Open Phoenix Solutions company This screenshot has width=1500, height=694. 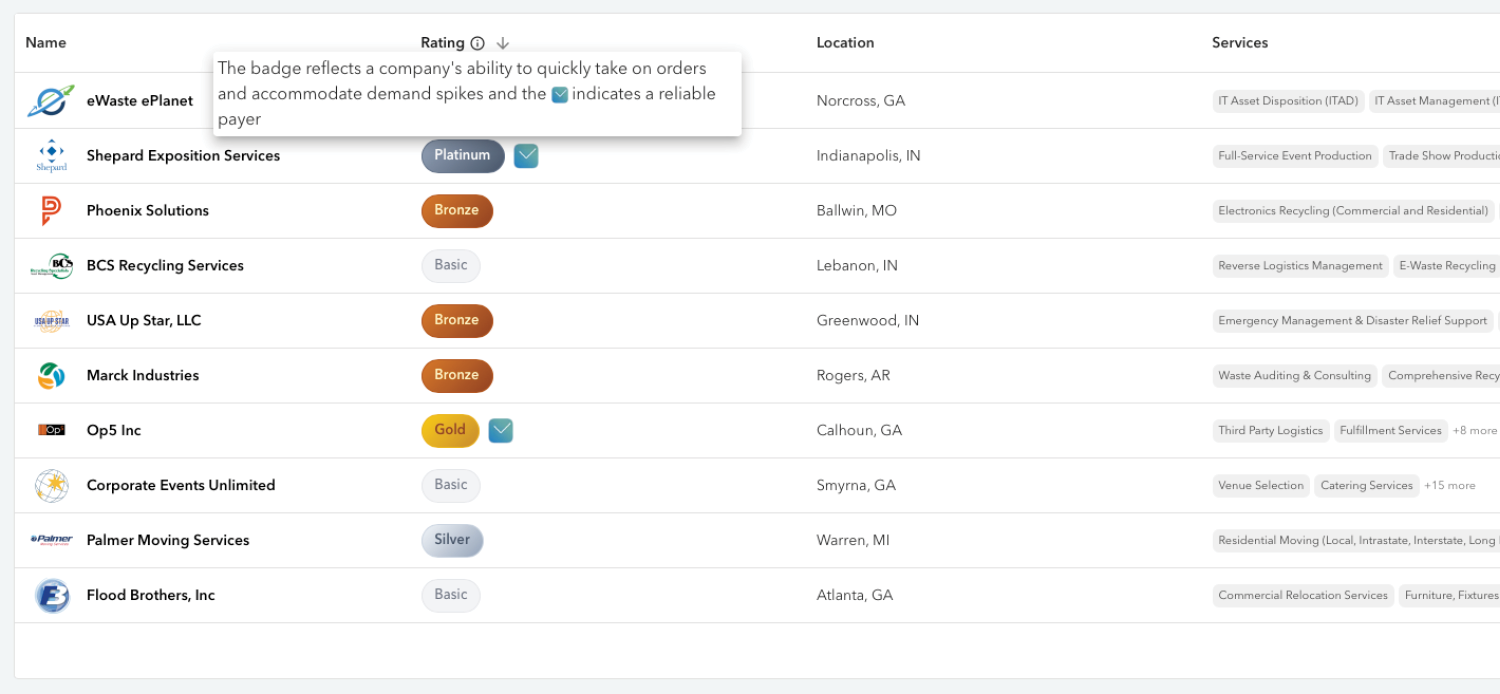tap(148, 211)
